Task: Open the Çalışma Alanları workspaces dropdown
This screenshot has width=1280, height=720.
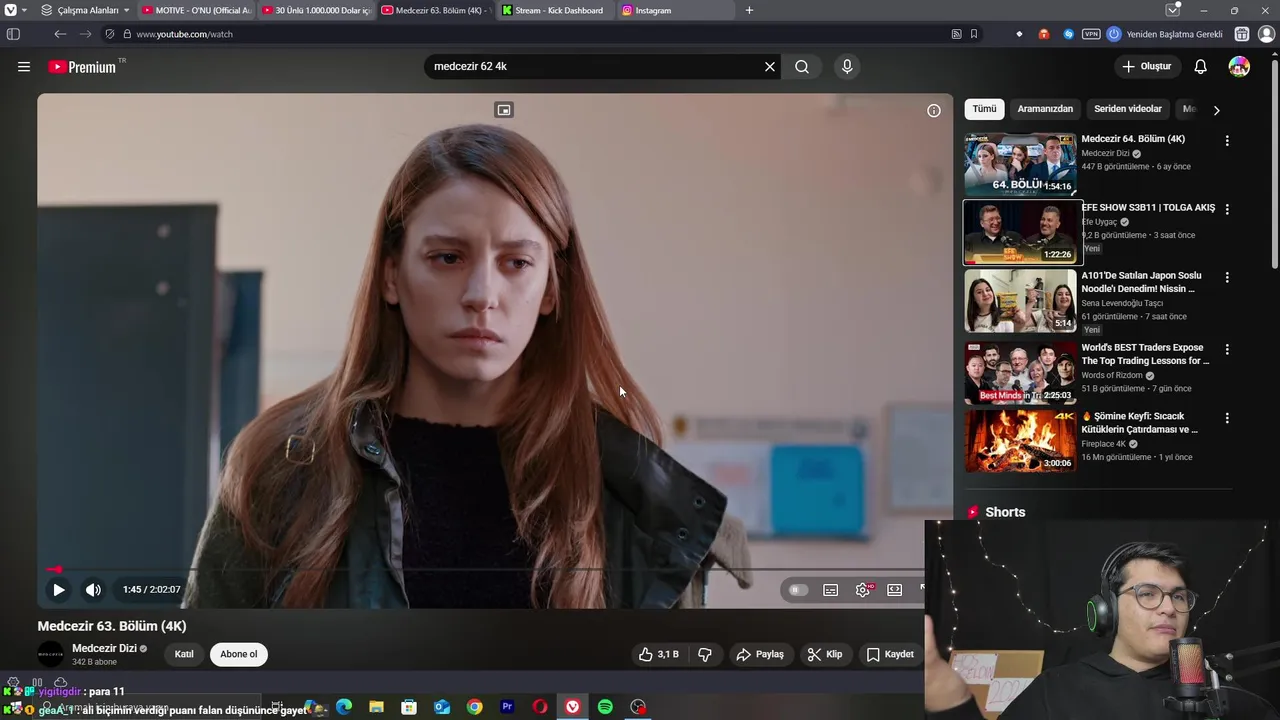Action: 85,10
